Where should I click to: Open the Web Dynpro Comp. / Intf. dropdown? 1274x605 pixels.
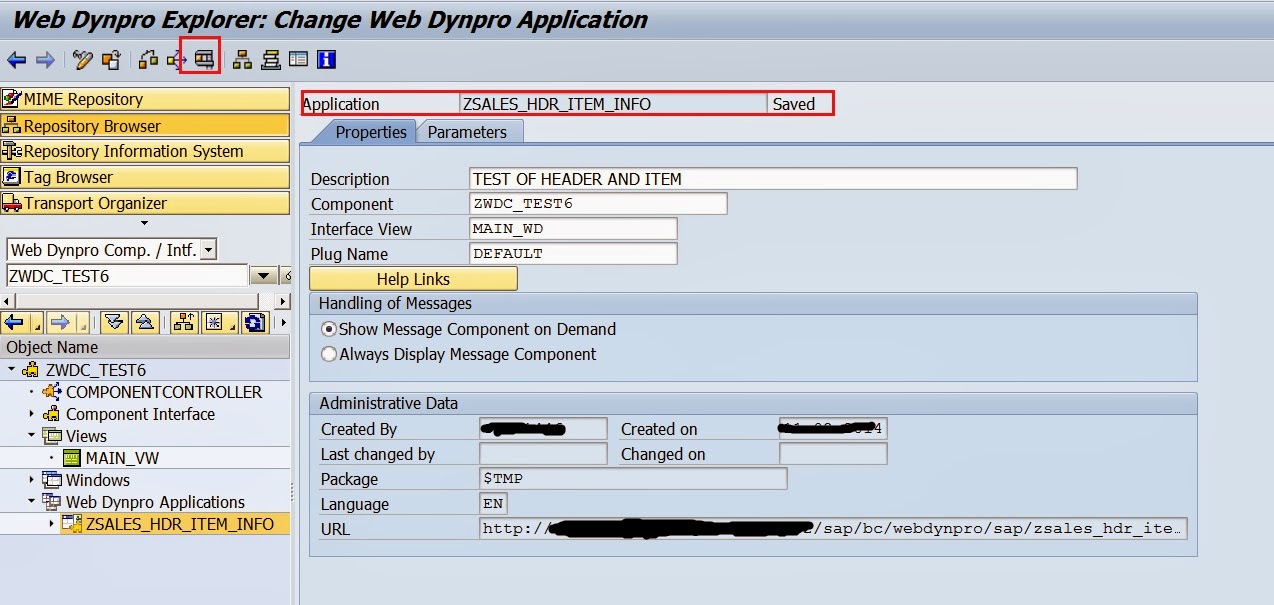tap(208, 250)
